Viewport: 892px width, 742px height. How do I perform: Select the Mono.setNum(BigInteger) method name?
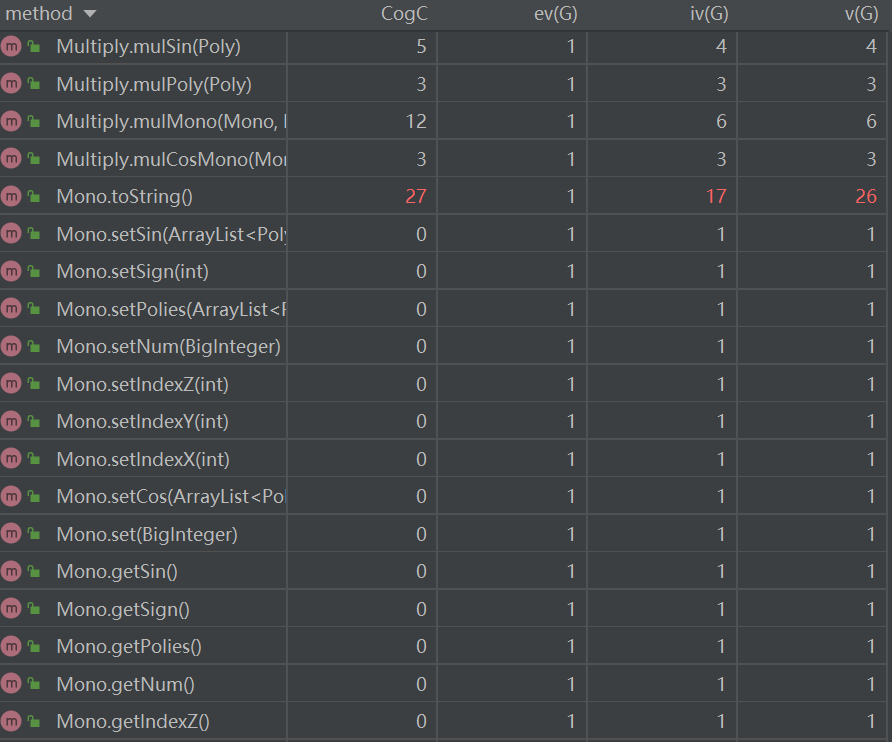(x=168, y=347)
